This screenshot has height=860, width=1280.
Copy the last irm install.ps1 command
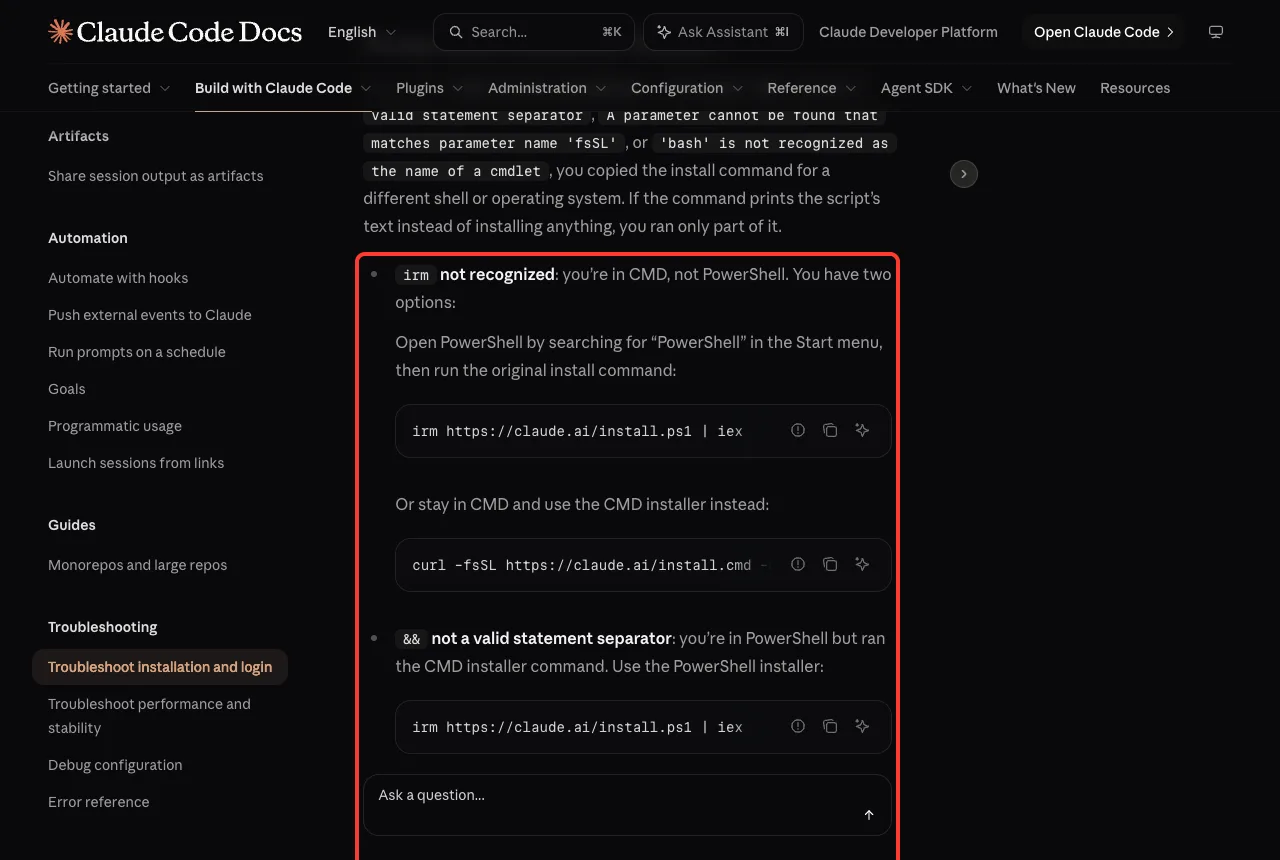click(x=830, y=726)
